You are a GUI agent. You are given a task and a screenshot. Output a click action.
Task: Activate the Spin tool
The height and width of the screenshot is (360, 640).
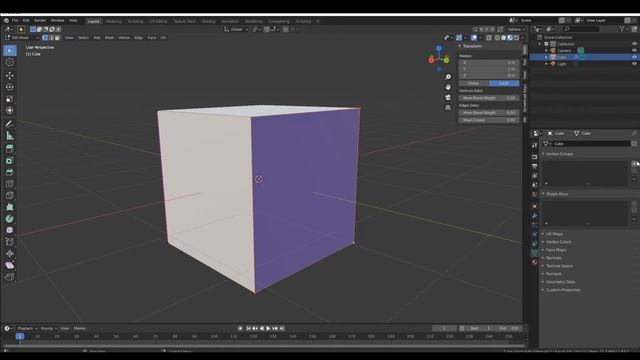coord(10,218)
